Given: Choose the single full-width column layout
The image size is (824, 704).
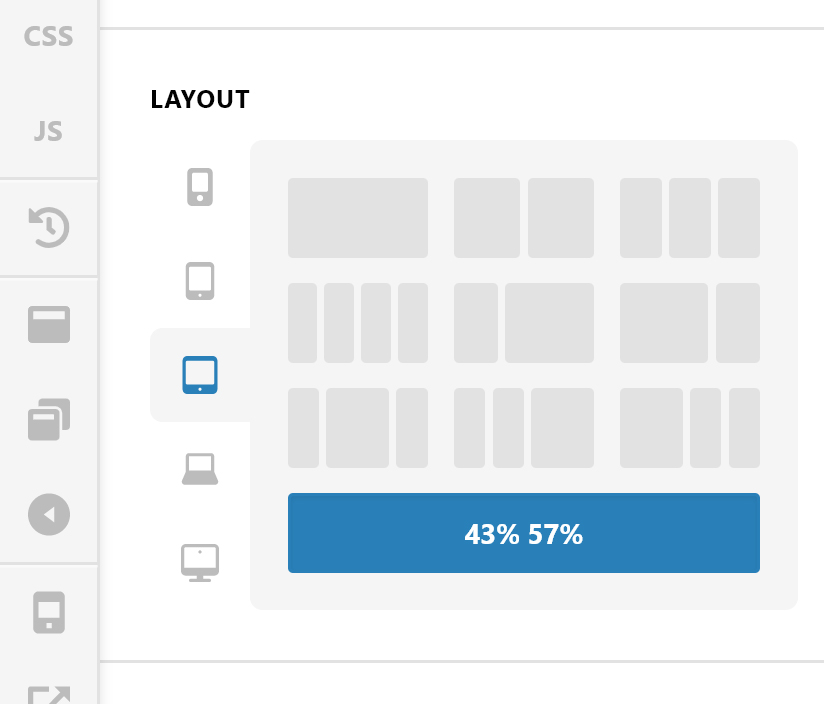Looking at the screenshot, I should [358, 218].
